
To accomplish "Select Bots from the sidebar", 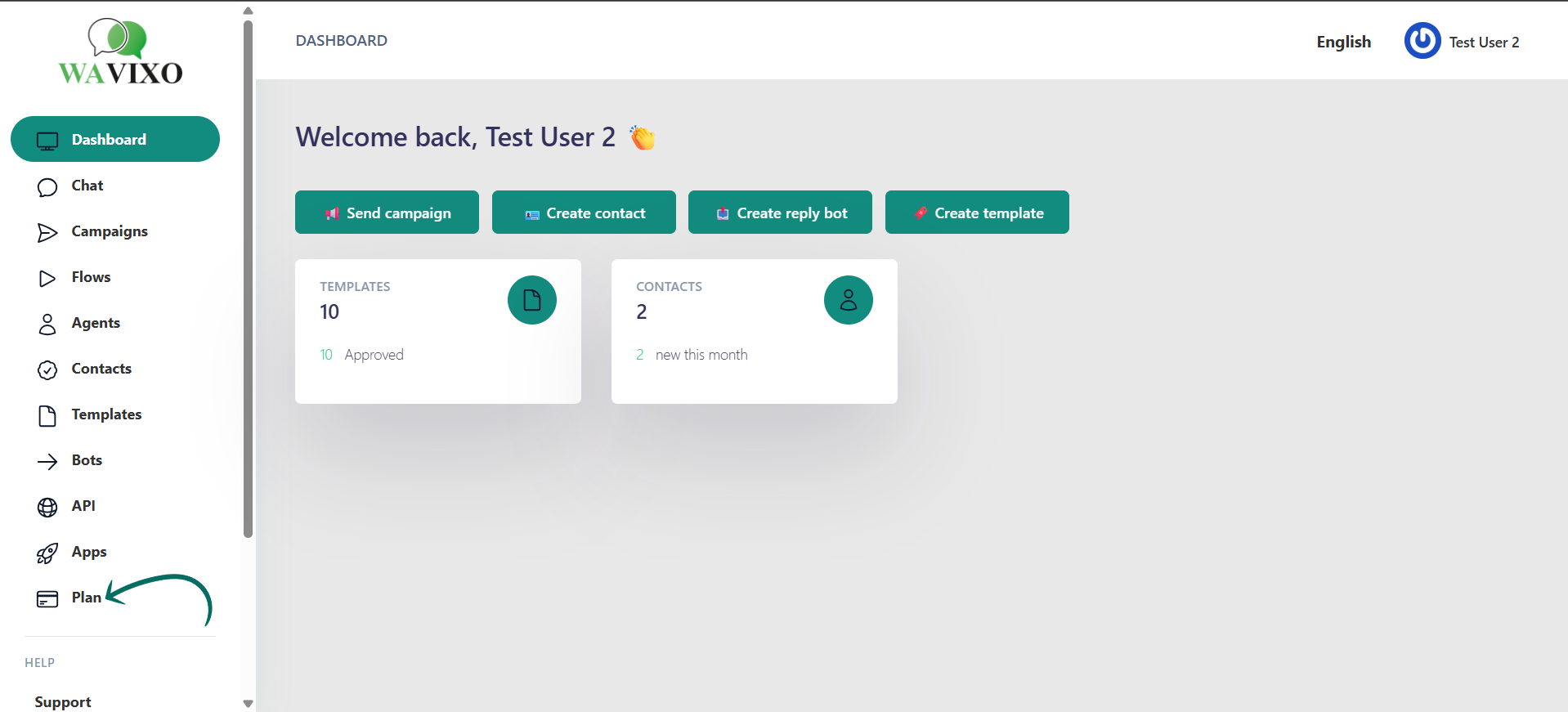I will click(87, 460).
